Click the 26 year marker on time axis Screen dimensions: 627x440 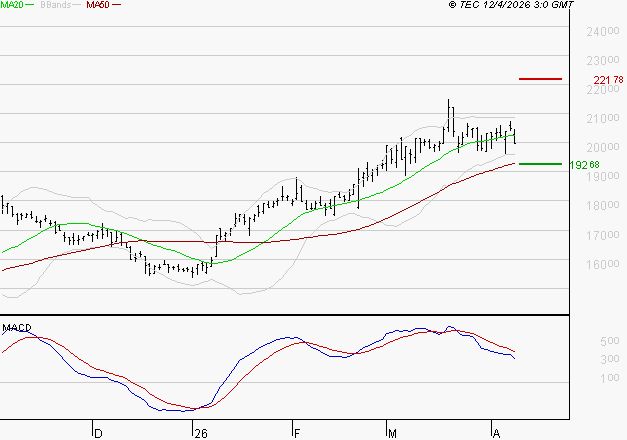pyautogui.click(x=201, y=434)
